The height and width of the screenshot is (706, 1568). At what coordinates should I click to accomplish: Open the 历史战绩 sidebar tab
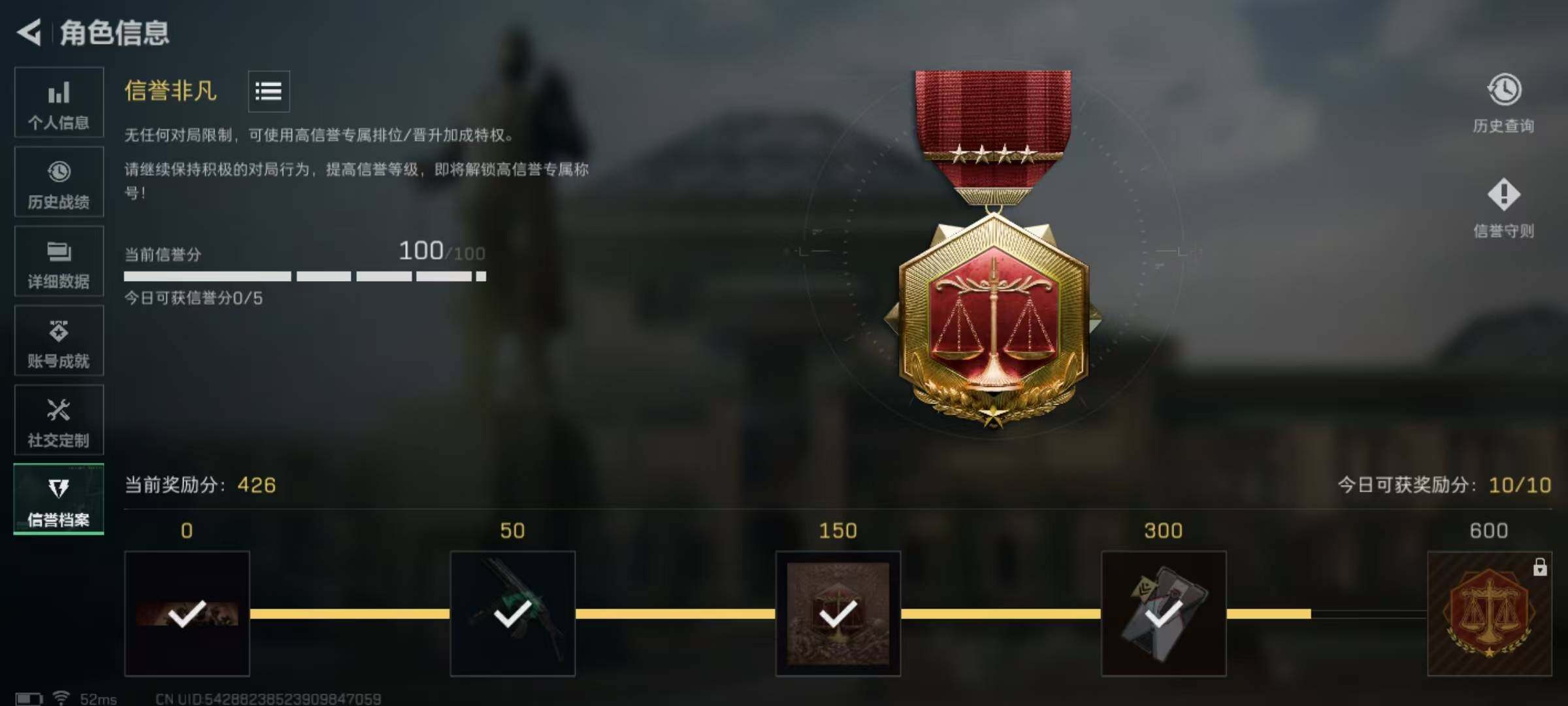59,182
